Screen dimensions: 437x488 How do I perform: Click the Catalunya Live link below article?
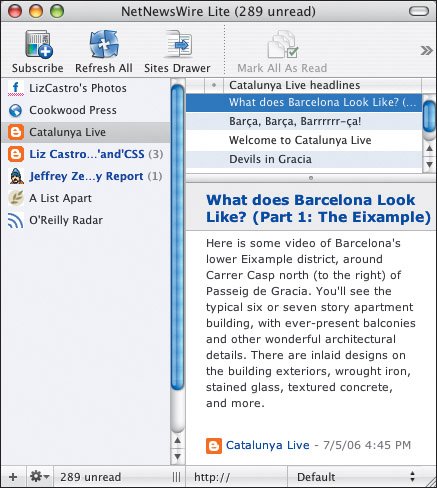click(268, 445)
